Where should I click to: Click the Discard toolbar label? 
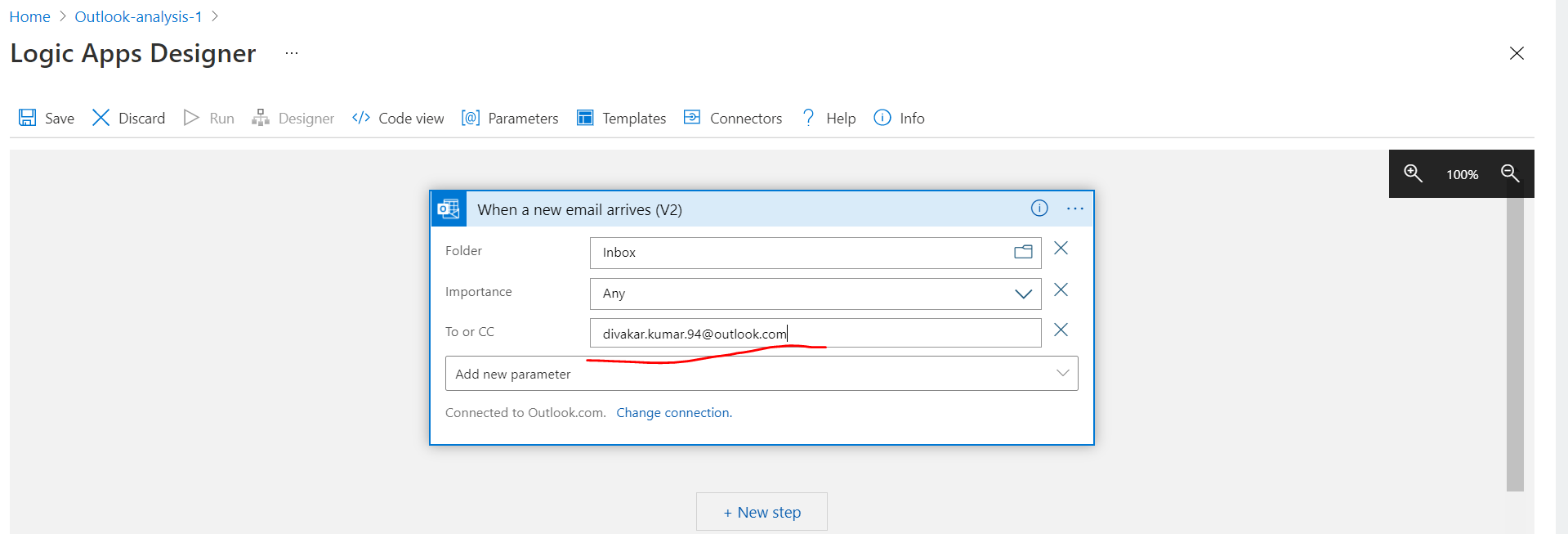[x=141, y=119]
